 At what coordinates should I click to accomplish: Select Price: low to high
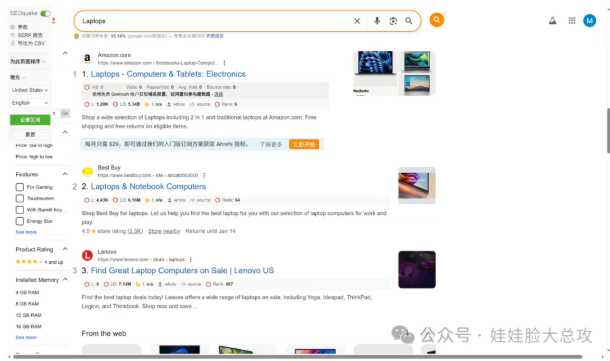click(x=34, y=145)
